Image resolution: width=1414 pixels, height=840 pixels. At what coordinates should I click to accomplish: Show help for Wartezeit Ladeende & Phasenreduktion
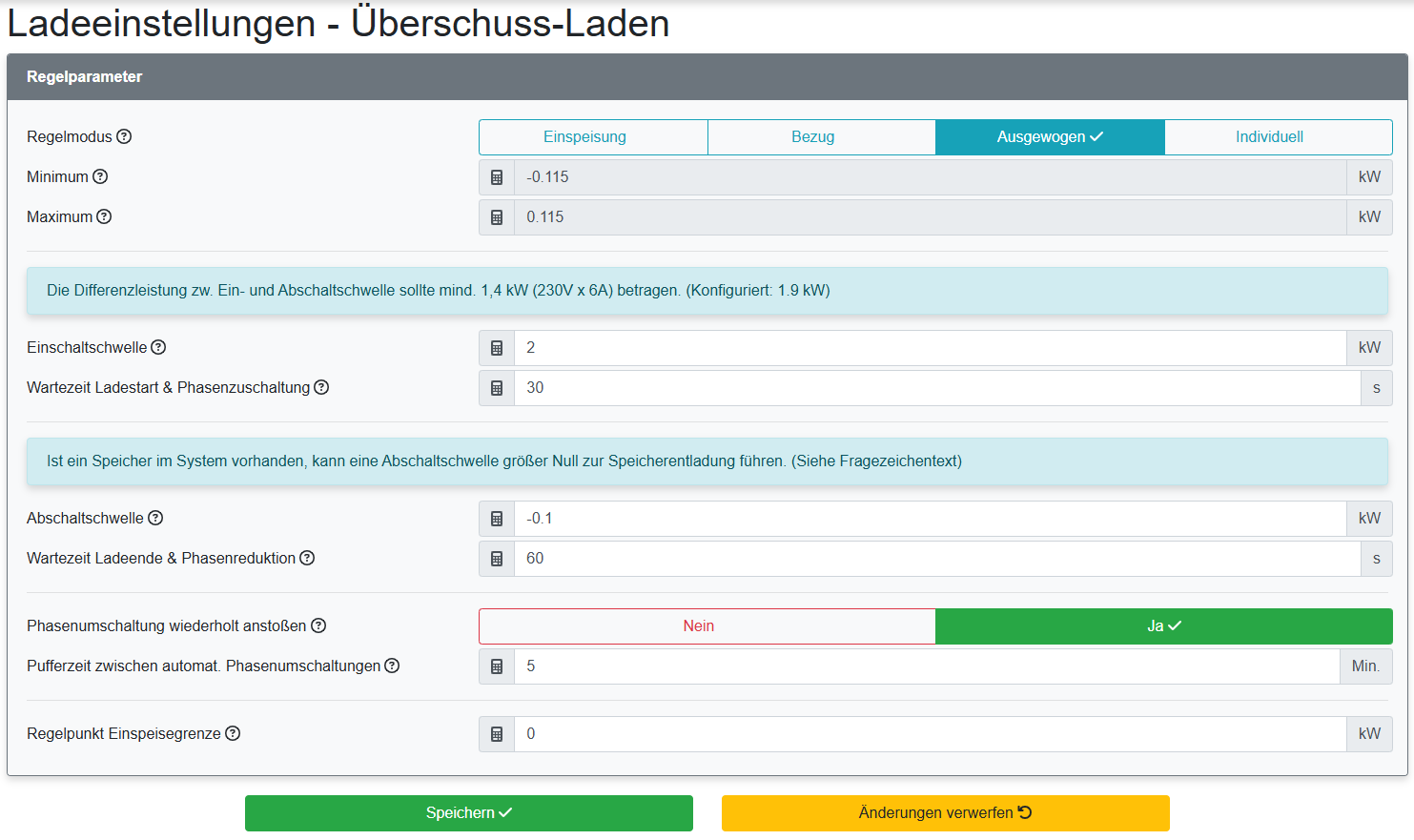click(x=307, y=558)
